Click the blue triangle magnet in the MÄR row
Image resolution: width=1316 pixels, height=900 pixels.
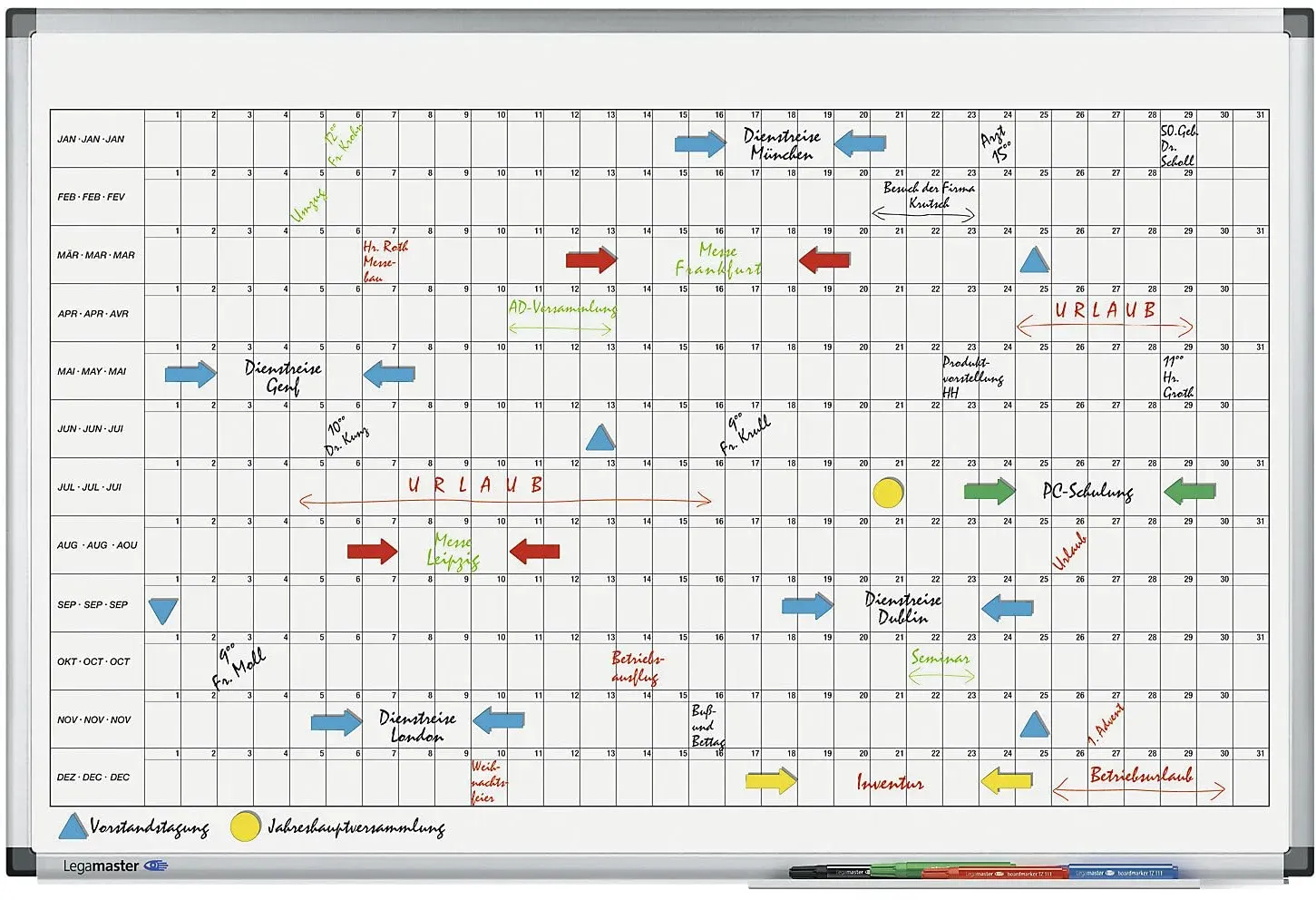(x=1034, y=260)
